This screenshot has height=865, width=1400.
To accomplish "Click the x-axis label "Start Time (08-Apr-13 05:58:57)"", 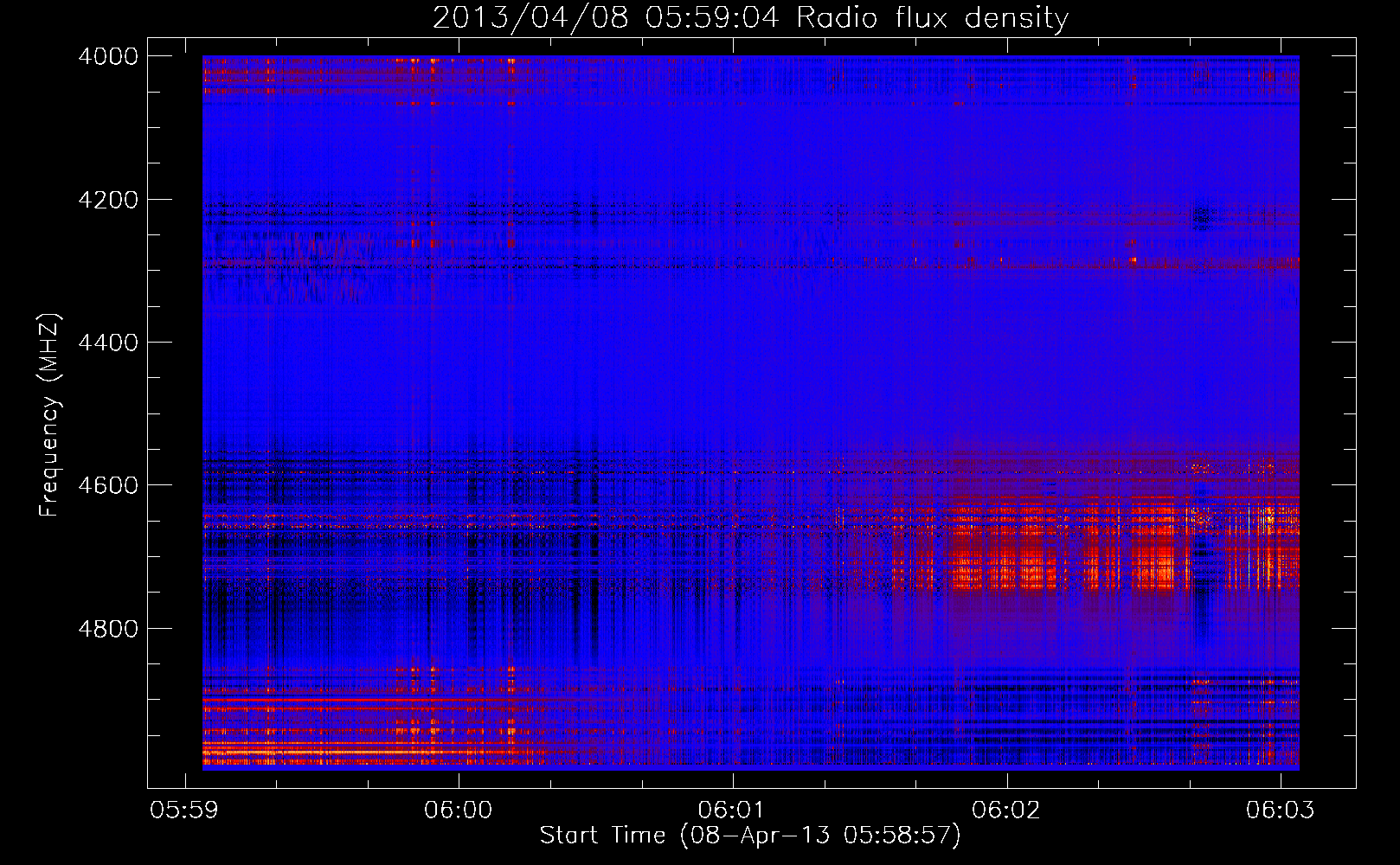I will click(750, 836).
